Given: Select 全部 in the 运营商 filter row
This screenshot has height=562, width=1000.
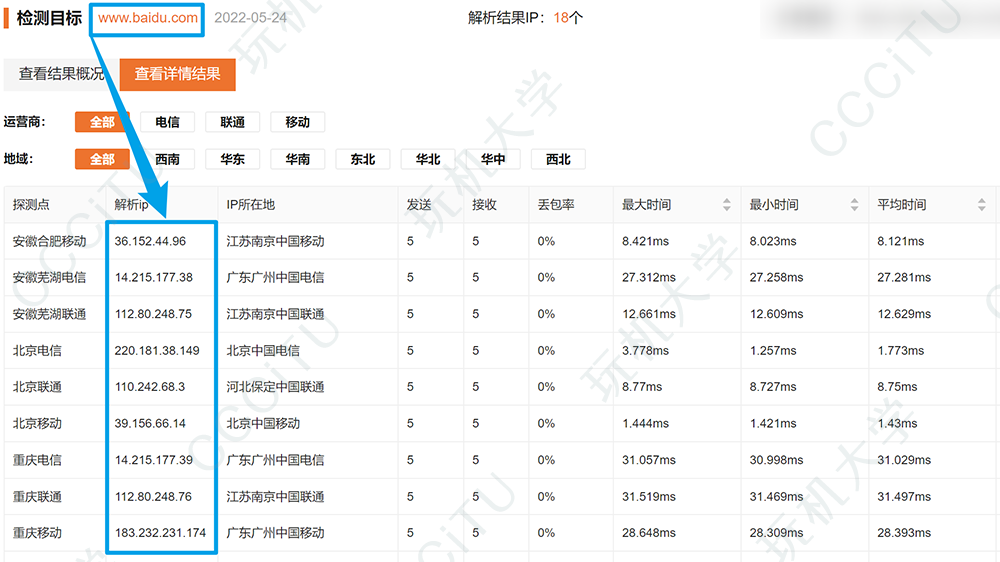Looking at the screenshot, I should pos(102,122).
